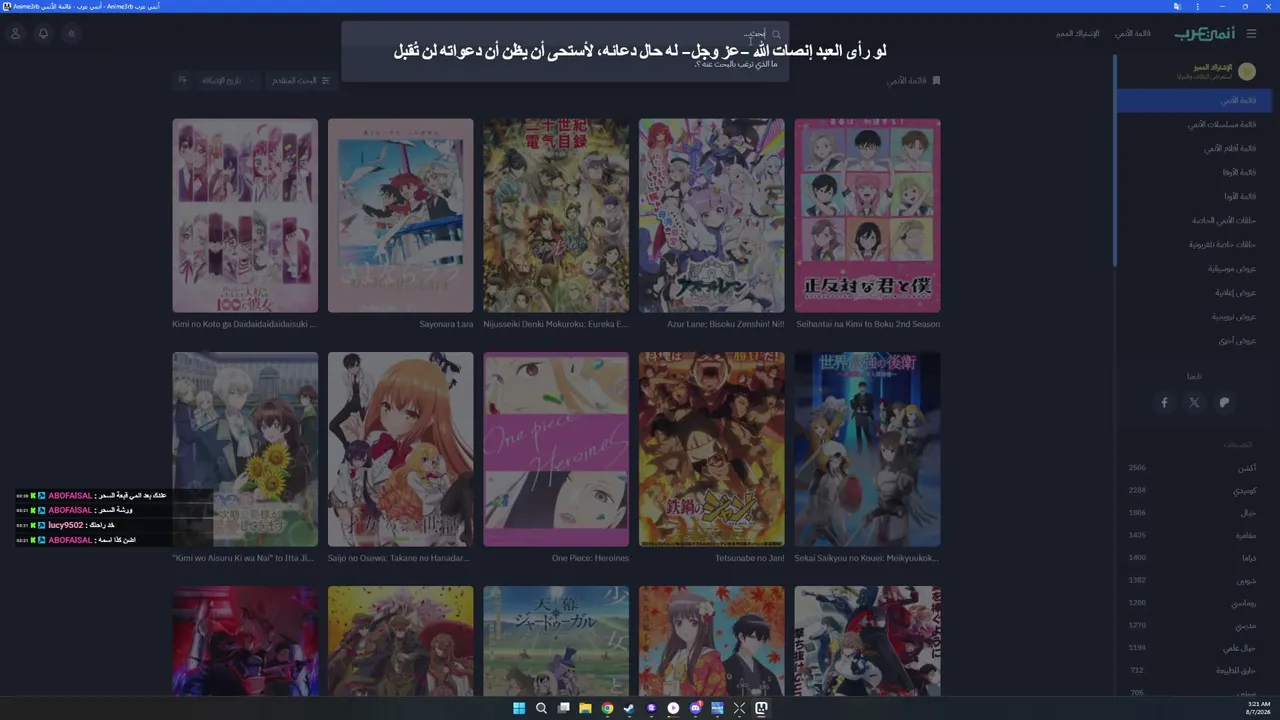Open the Seihantai na Kimi to Boku 2nd Season poster

click(867, 215)
